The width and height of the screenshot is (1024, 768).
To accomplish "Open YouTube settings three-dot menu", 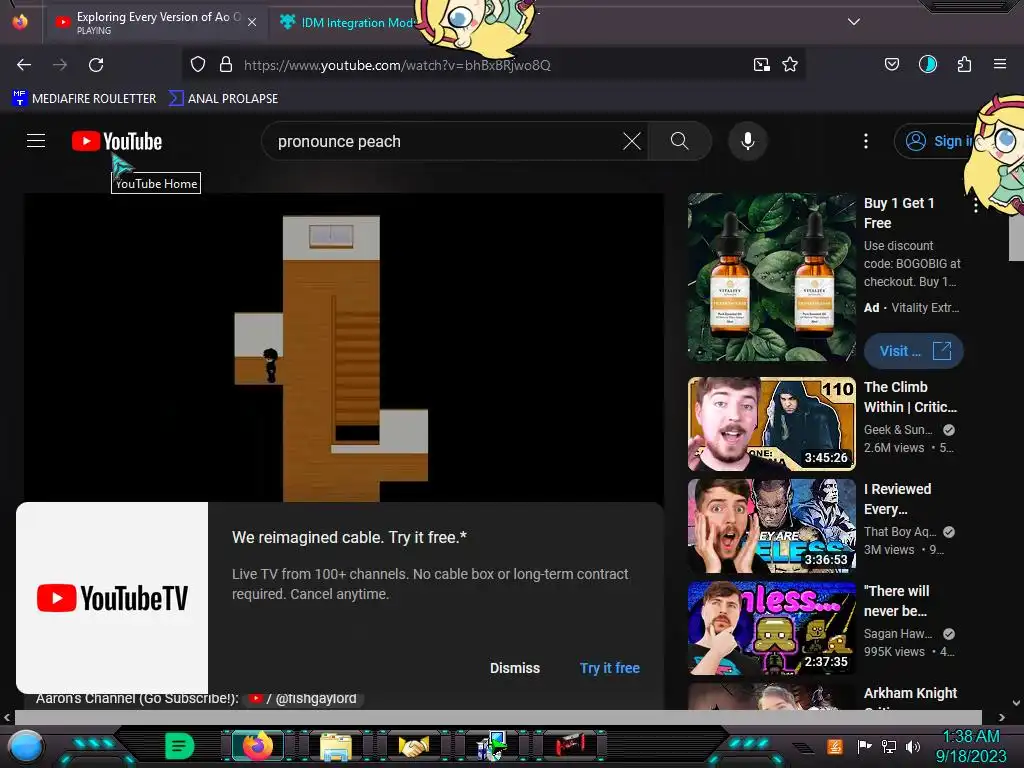I will click(866, 141).
